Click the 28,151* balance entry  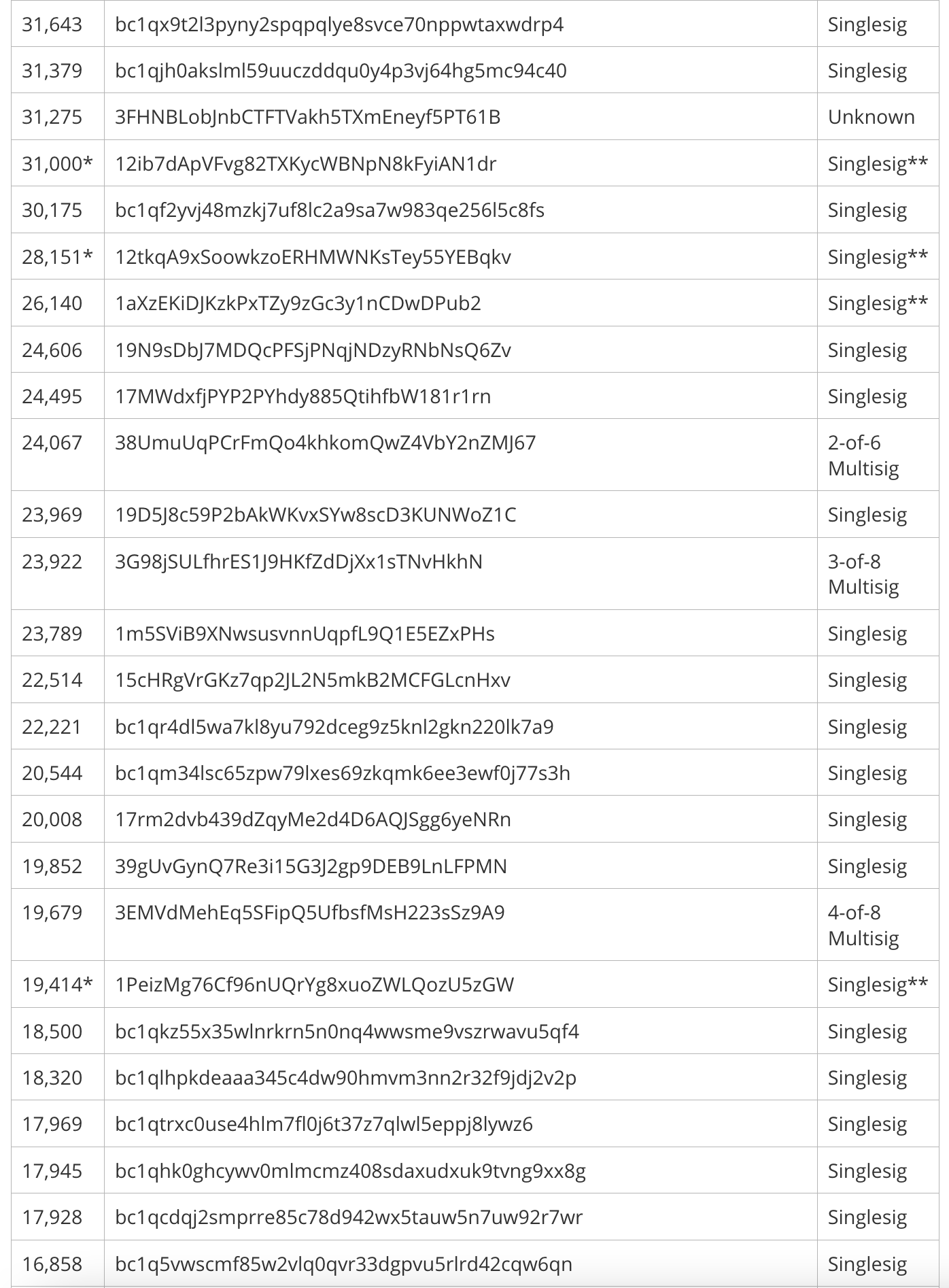[57, 257]
